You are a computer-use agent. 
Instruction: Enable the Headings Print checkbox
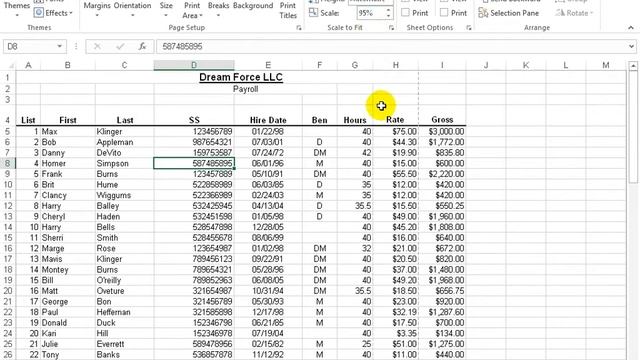pyautogui.click(x=444, y=13)
